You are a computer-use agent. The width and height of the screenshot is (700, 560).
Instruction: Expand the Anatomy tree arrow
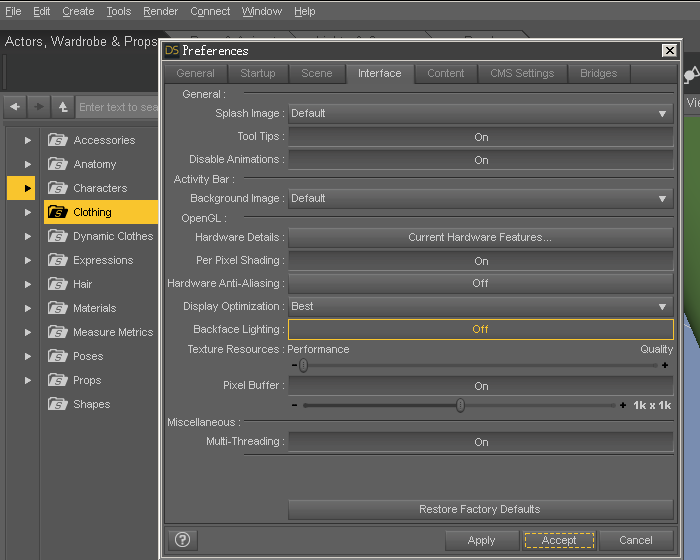28,164
